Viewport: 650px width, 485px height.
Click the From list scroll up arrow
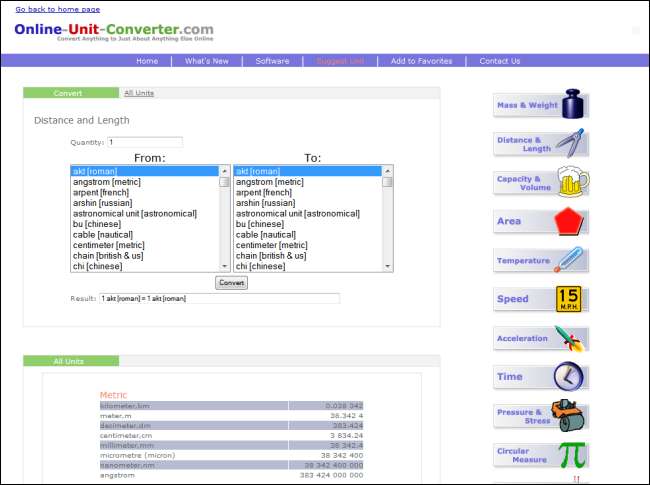click(x=224, y=171)
